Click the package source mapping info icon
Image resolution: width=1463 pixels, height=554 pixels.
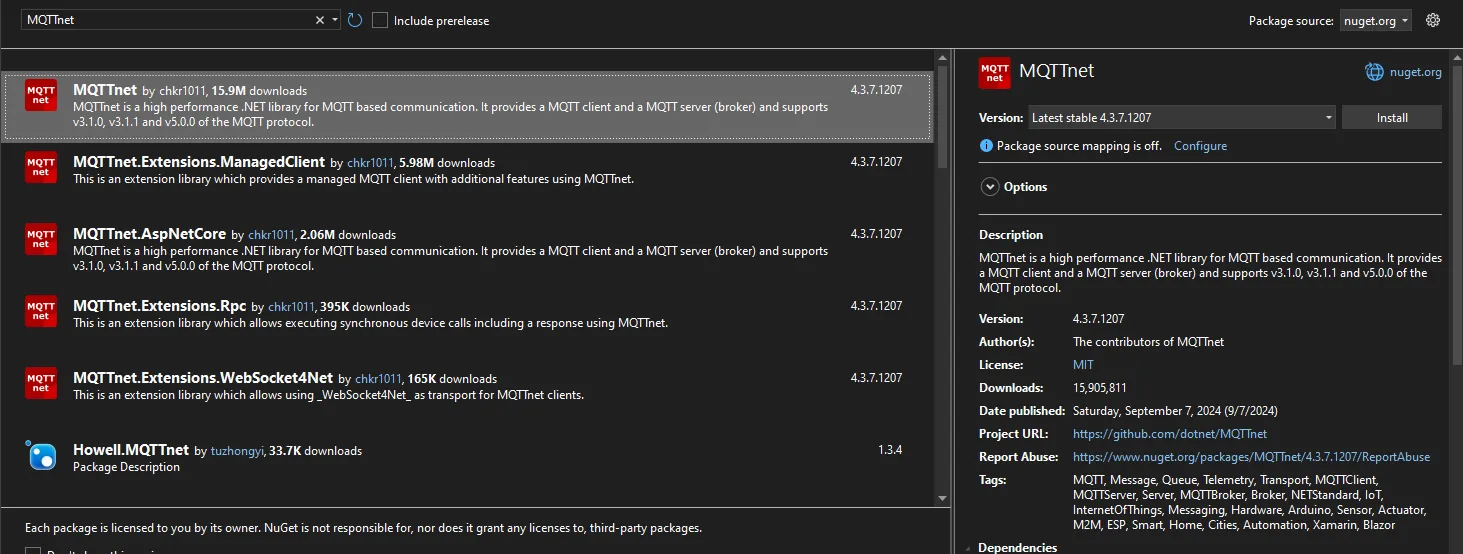click(987, 146)
